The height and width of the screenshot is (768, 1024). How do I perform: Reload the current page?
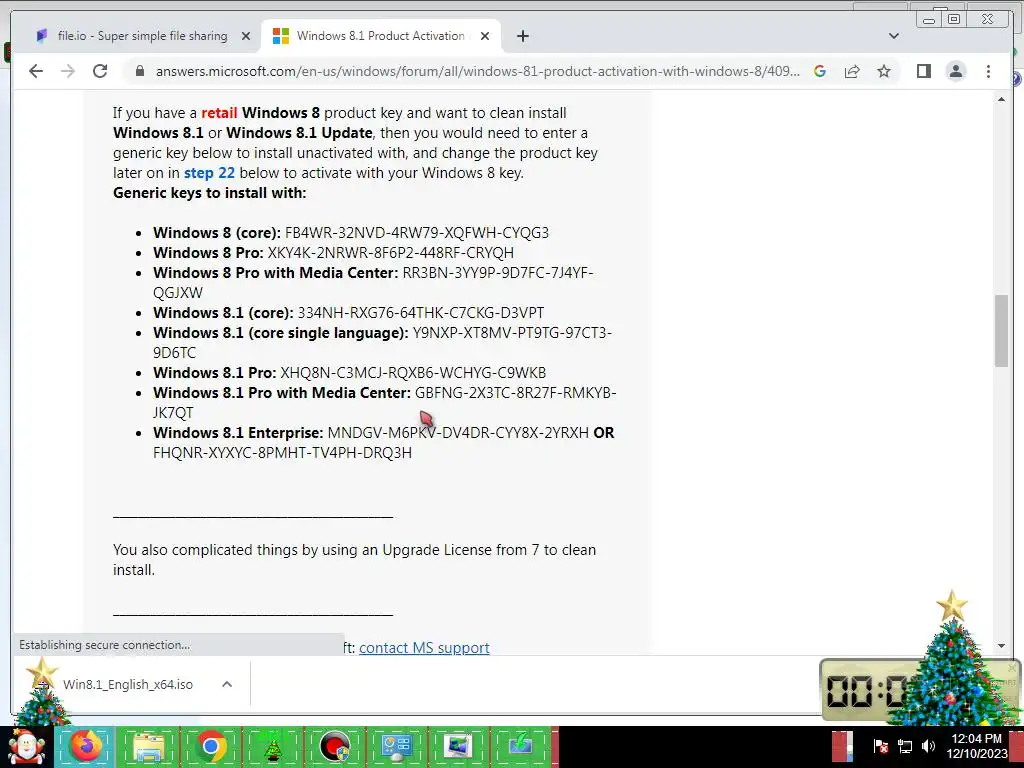pyautogui.click(x=100, y=71)
